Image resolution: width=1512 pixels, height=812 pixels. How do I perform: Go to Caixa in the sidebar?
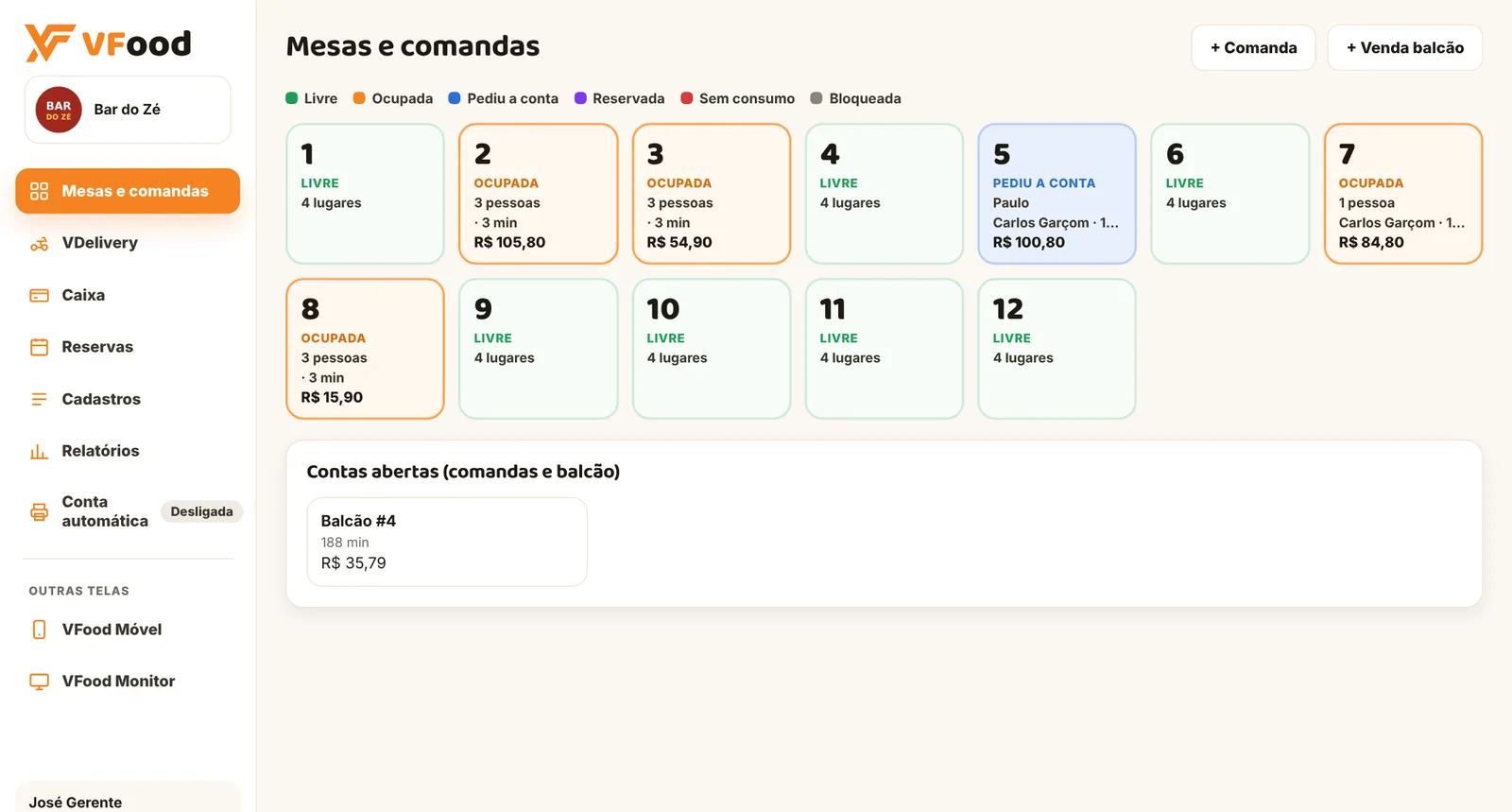pyautogui.click(x=128, y=295)
